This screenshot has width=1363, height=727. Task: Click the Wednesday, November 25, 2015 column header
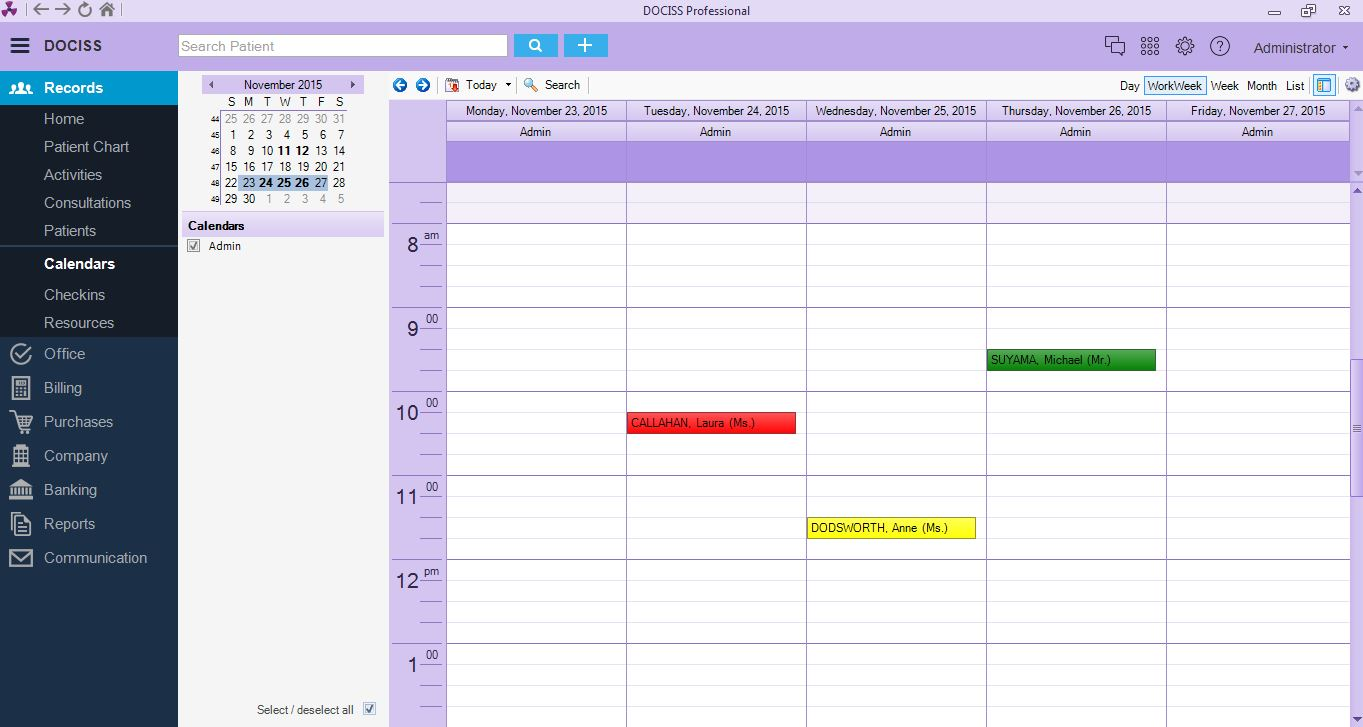[896, 111]
